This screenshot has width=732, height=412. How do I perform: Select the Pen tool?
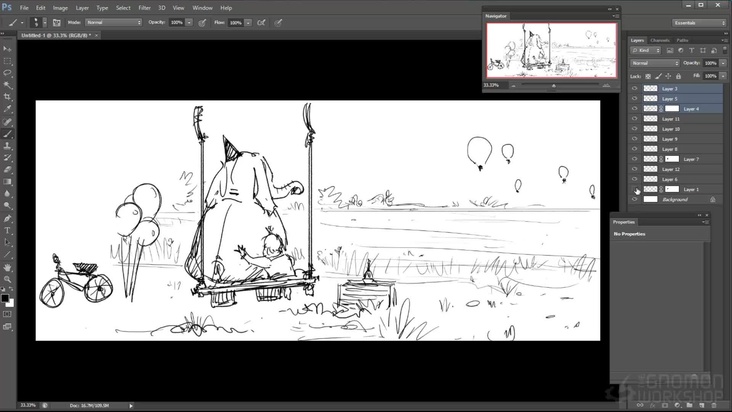[x=7, y=218]
